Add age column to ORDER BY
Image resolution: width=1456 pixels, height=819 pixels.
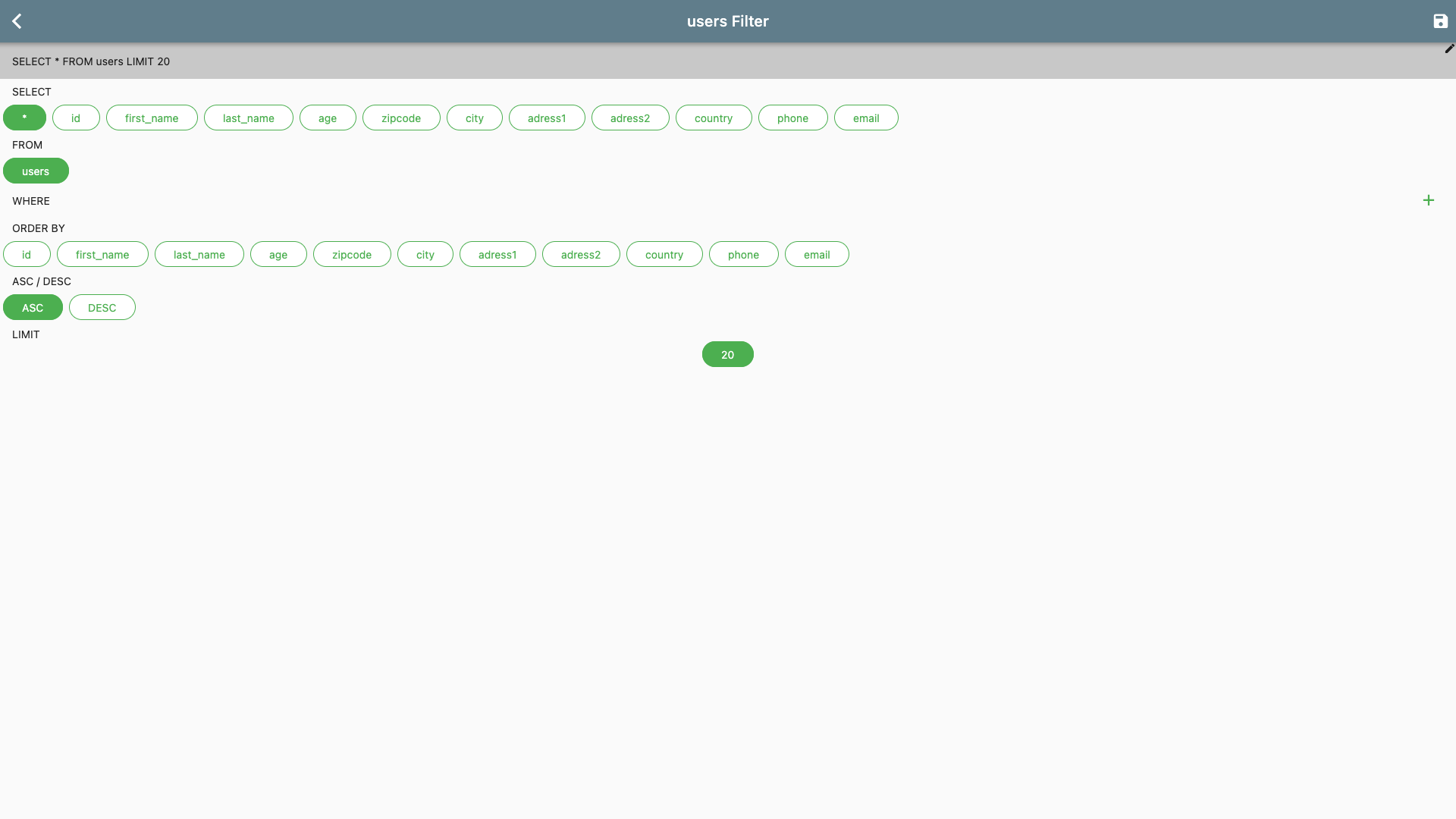[278, 254]
